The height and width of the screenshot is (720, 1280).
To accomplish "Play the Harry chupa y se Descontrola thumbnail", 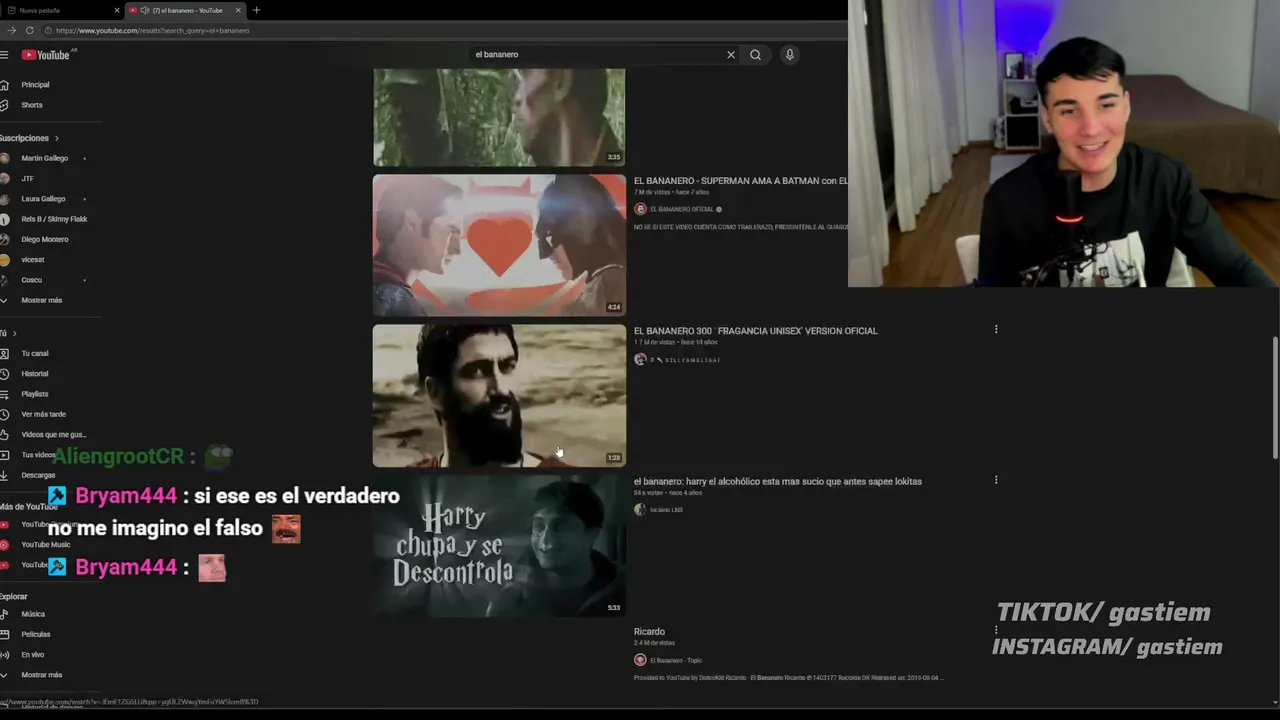I will tap(499, 545).
